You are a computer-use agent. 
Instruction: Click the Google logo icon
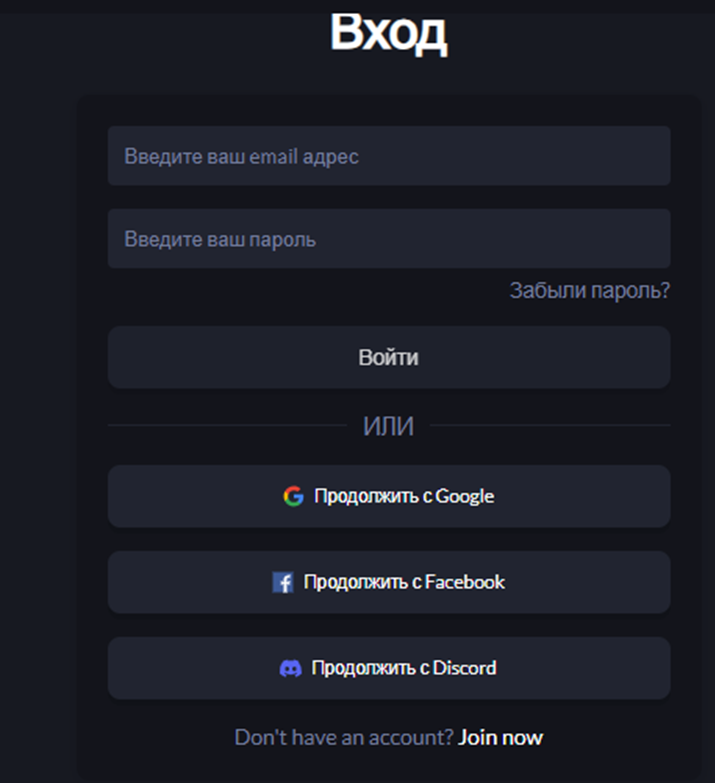click(292, 496)
